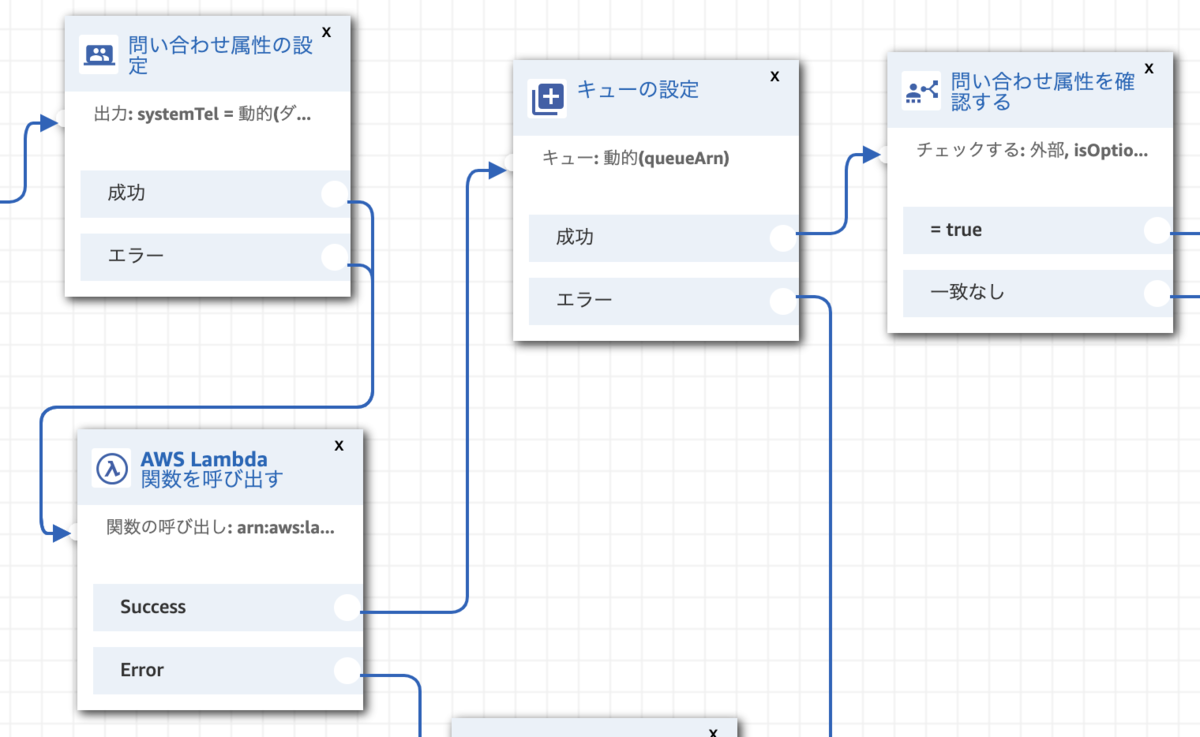Select the 一致なし branch port
This screenshot has width=1200, height=737.
(1158, 293)
